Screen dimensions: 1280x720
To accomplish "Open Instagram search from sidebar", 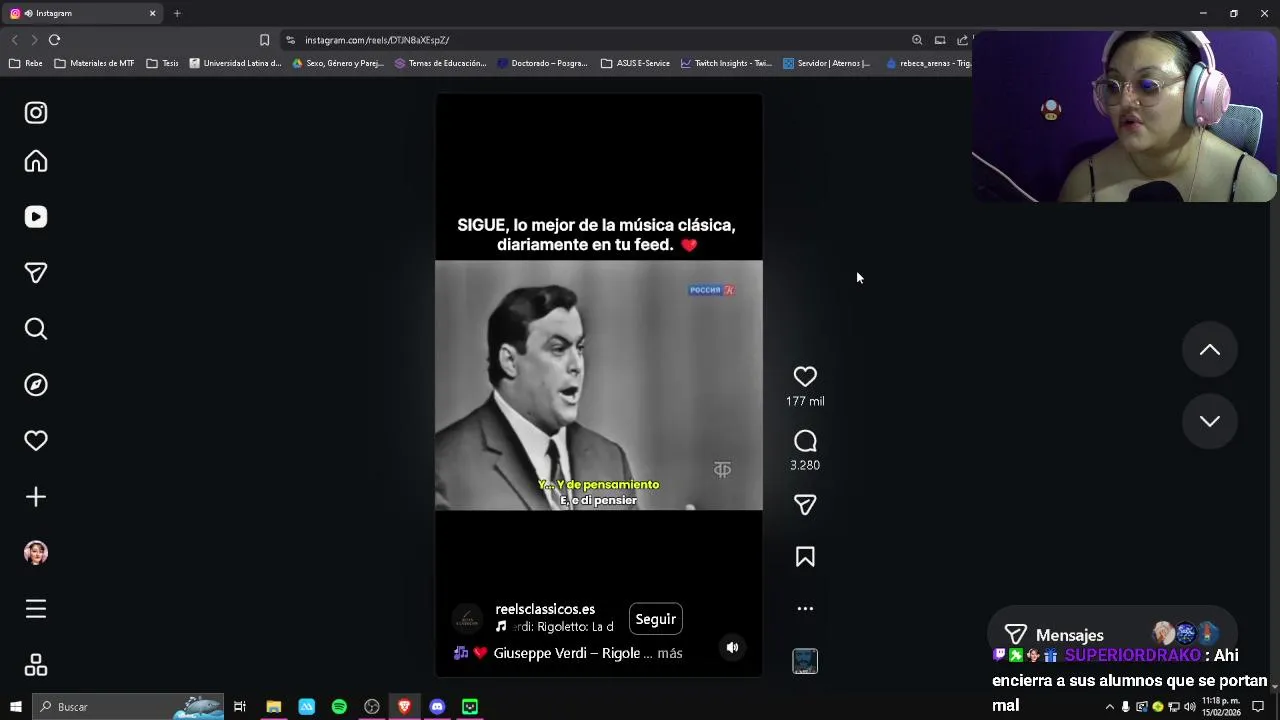I will point(36,329).
